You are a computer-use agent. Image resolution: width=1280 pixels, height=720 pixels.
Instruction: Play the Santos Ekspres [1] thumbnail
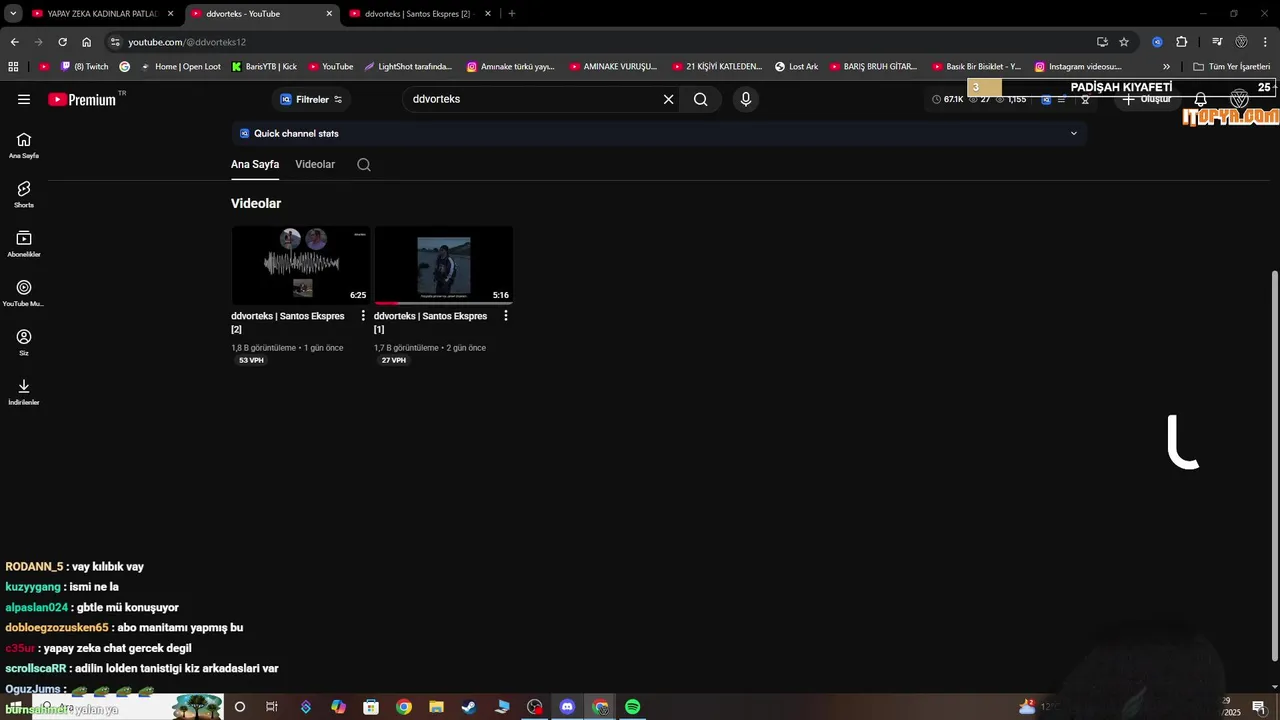(444, 265)
